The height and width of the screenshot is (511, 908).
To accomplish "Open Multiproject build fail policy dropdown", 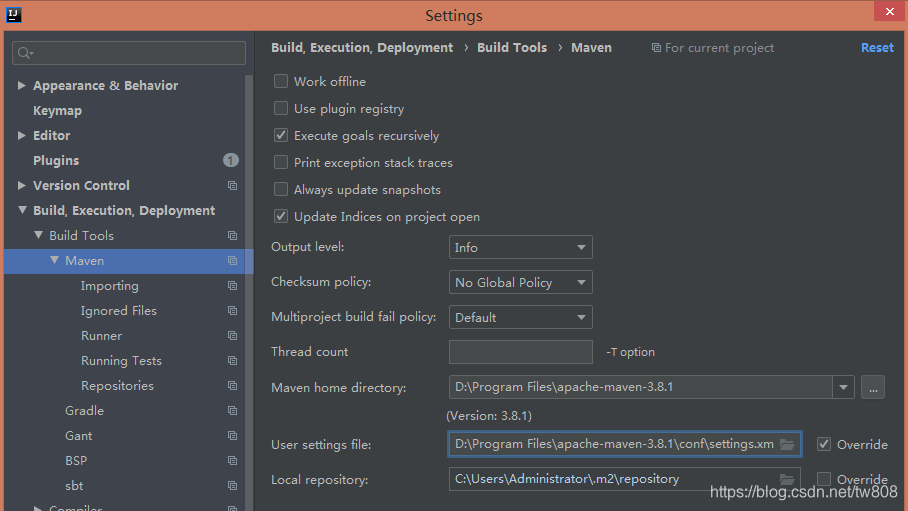I will coord(521,317).
